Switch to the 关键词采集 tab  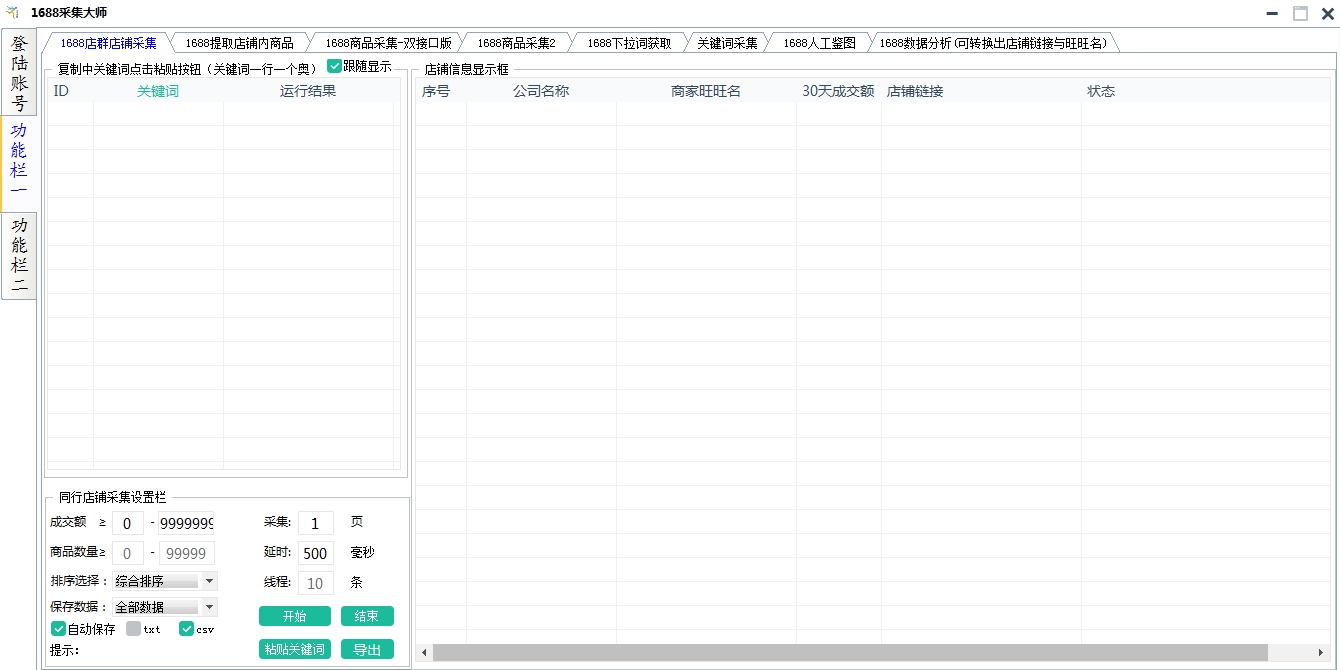[727, 43]
